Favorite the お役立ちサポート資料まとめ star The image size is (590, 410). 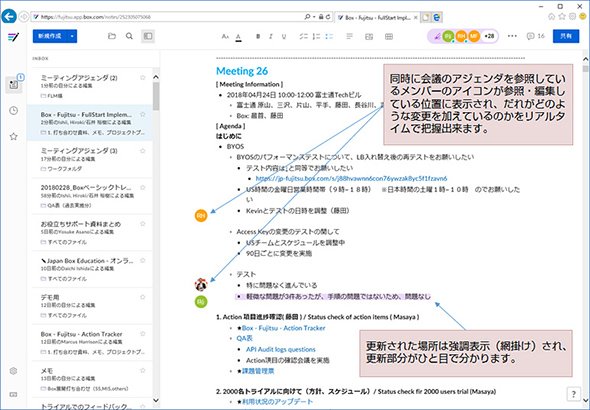[x=143, y=223]
